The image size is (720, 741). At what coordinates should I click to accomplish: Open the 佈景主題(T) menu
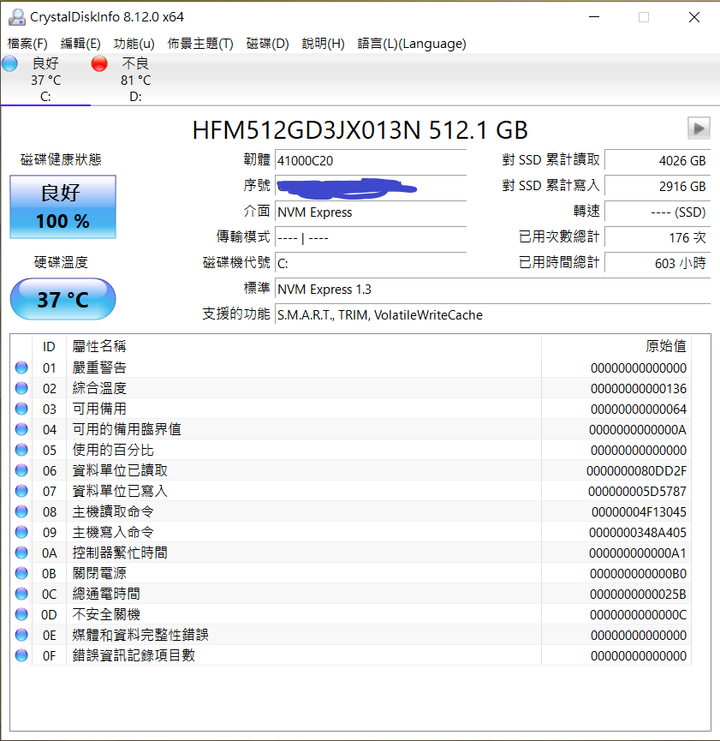[x=200, y=43]
